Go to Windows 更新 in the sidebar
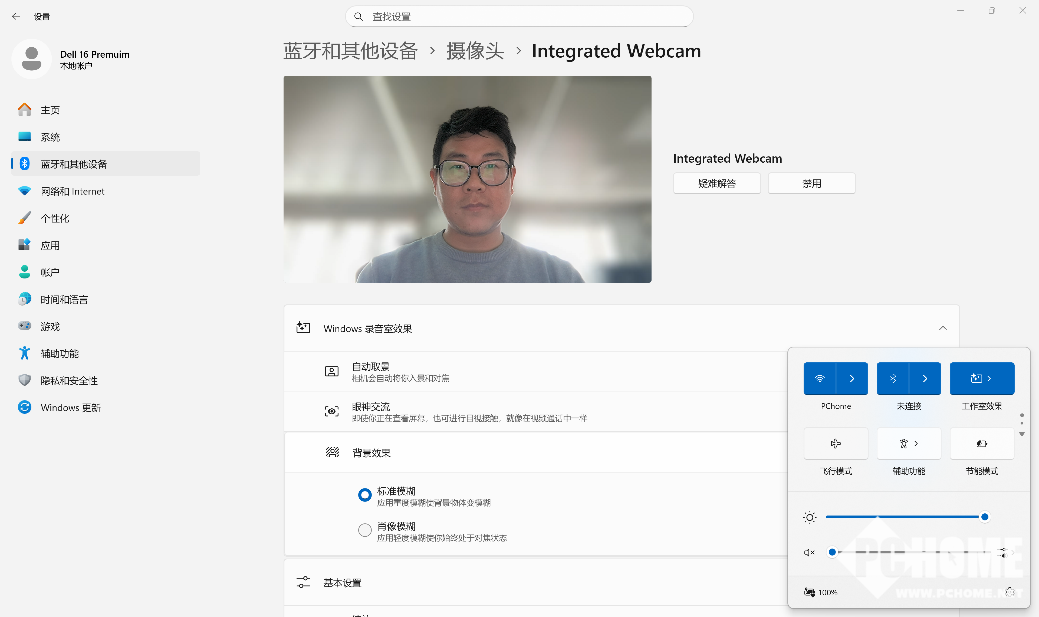 (x=70, y=407)
